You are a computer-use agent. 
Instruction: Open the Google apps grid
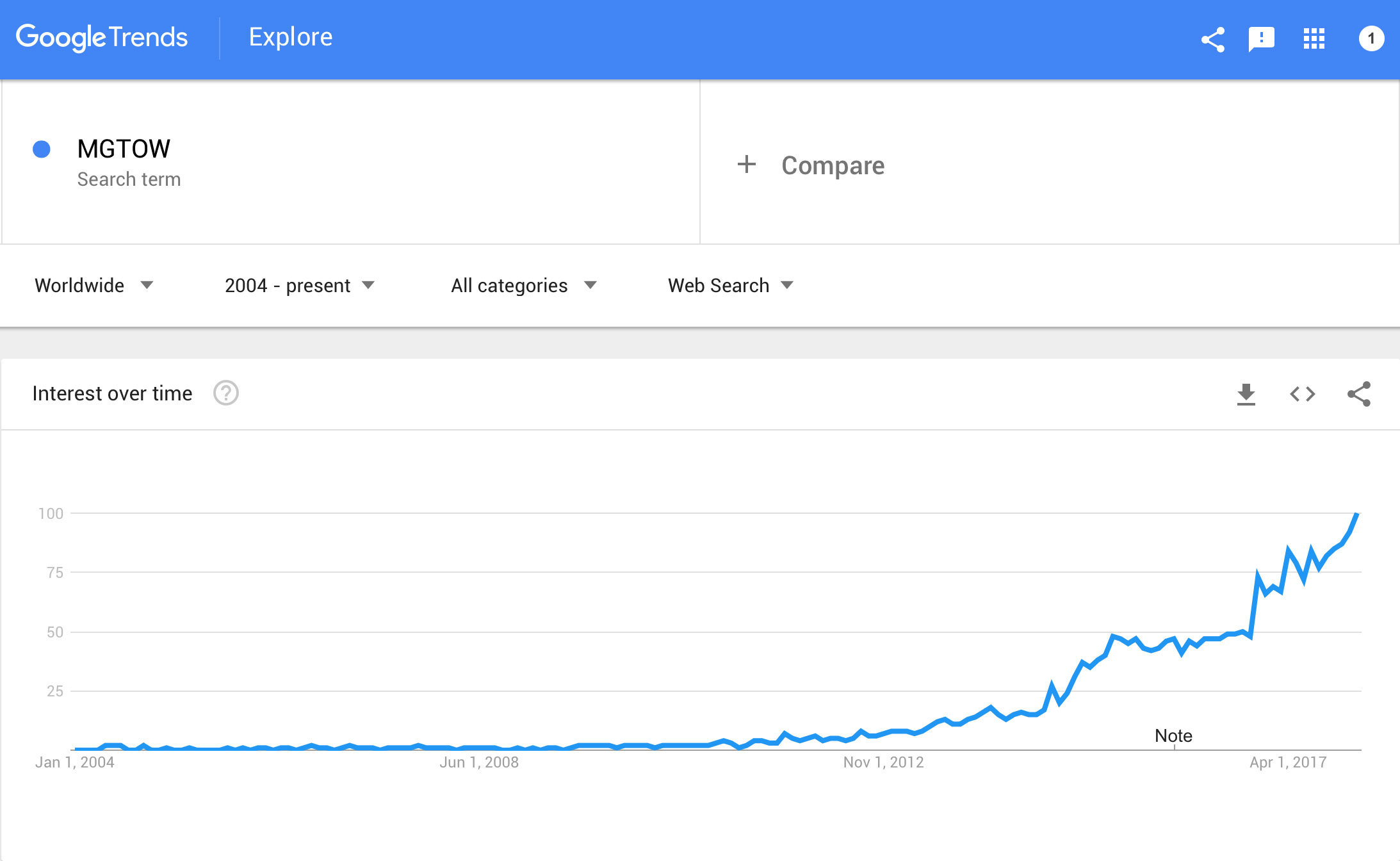click(1314, 39)
